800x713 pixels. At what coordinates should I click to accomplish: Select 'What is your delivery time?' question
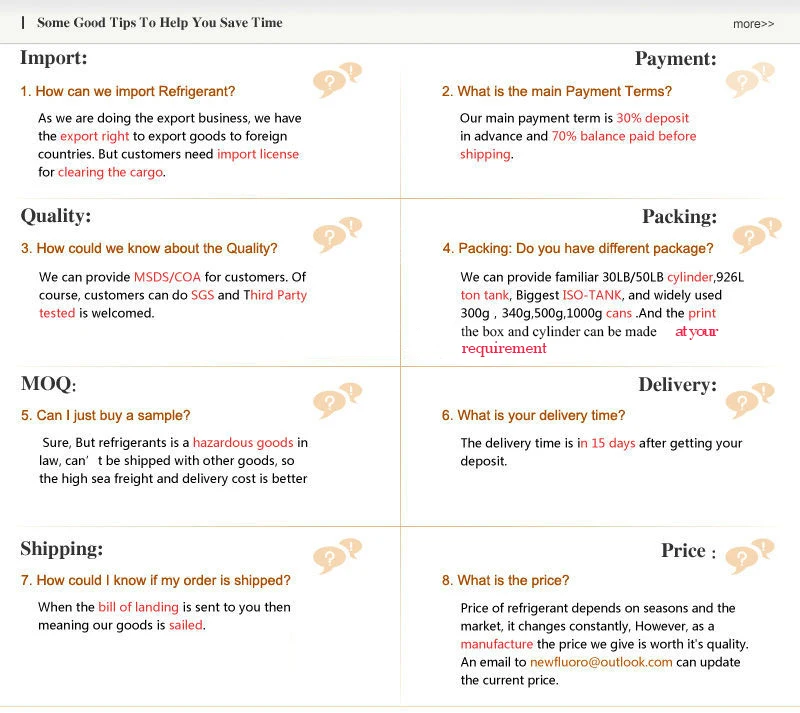pos(533,415)
